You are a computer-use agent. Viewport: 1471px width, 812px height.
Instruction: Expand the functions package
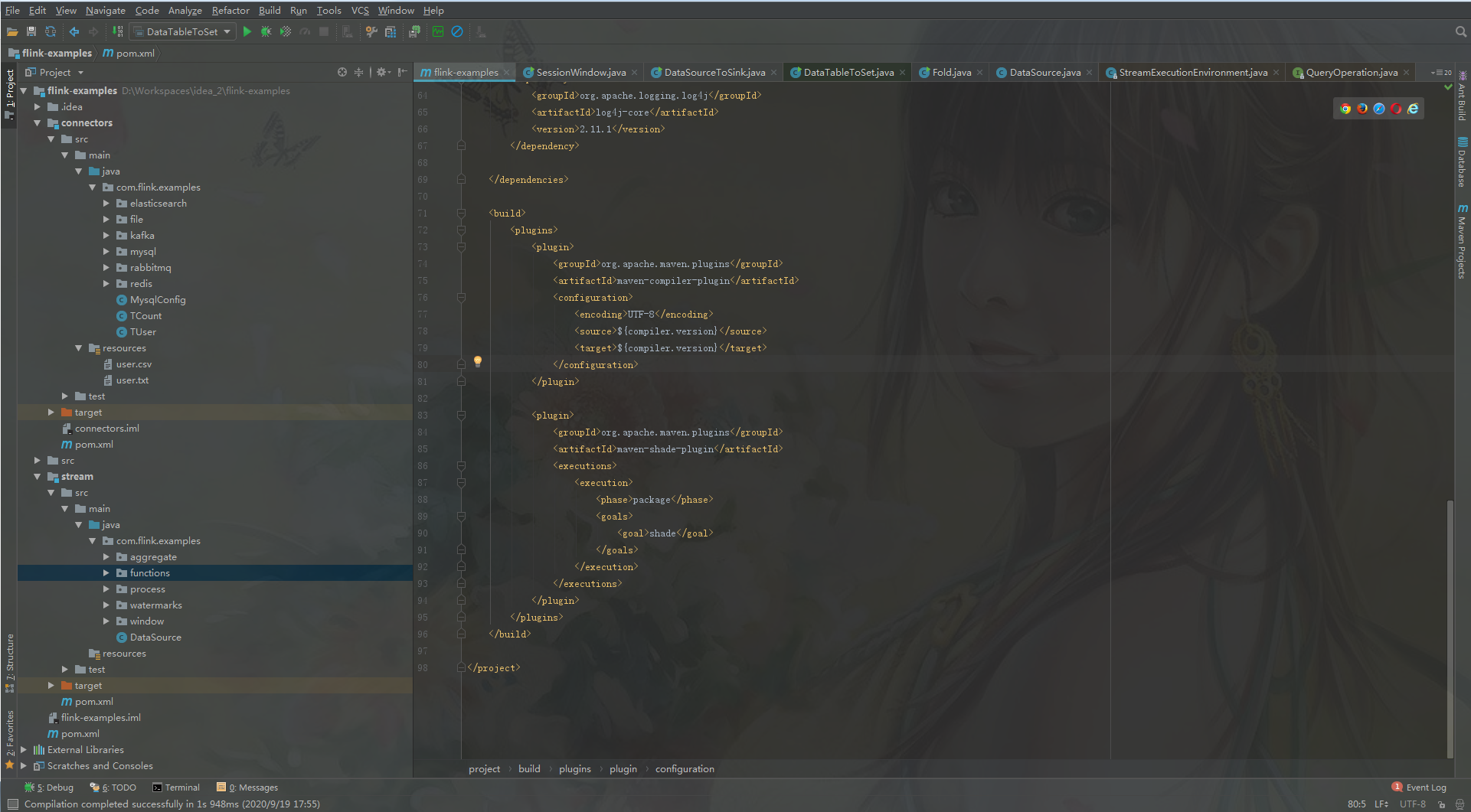tap(106, 573)
